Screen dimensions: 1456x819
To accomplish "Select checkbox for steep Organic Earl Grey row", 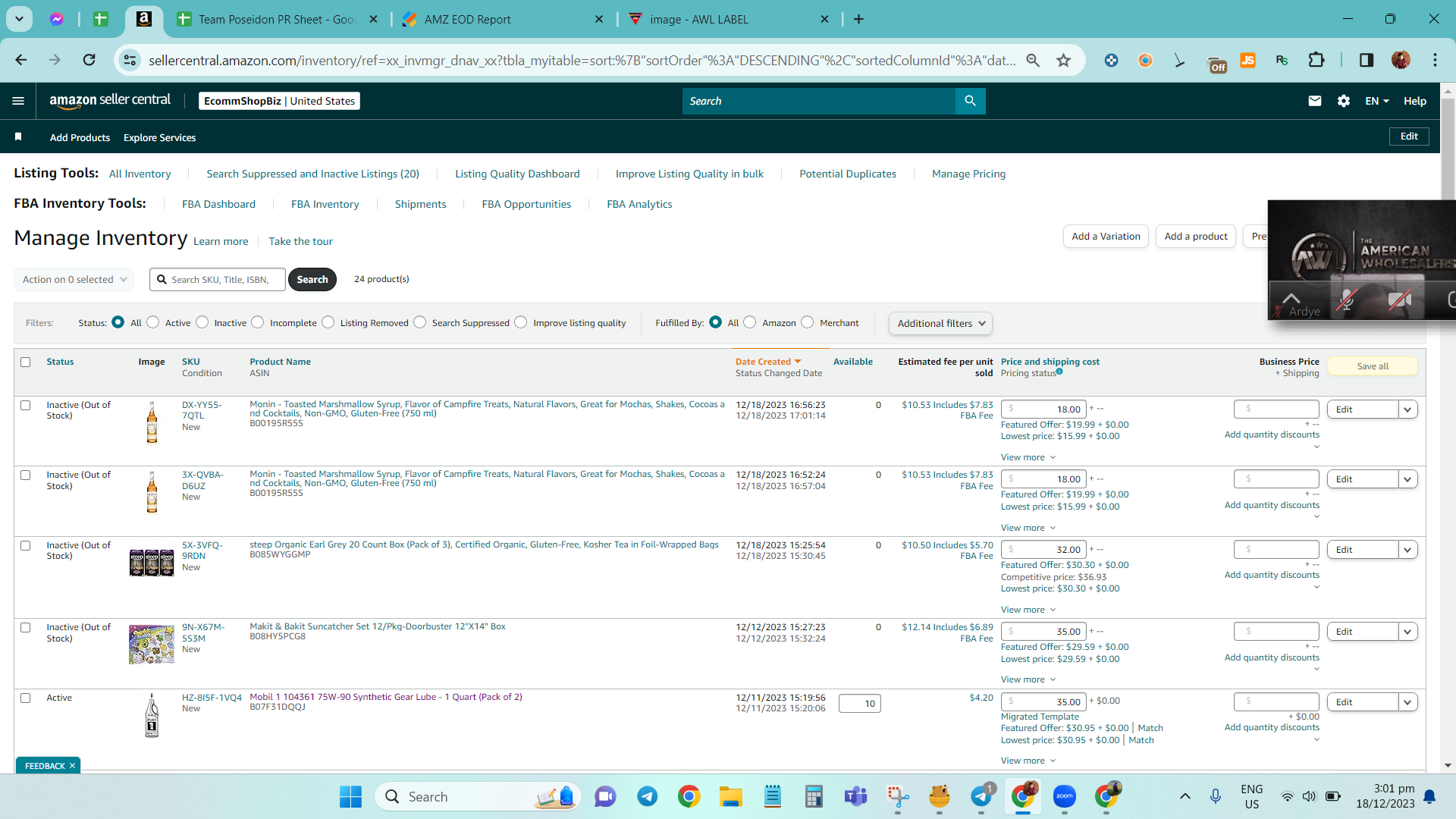I will pos(26,545).
